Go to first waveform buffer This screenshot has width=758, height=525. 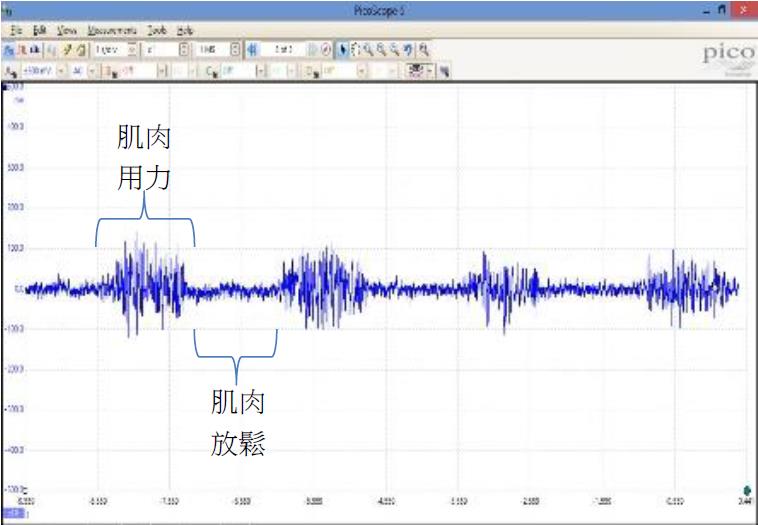[252, 50]
